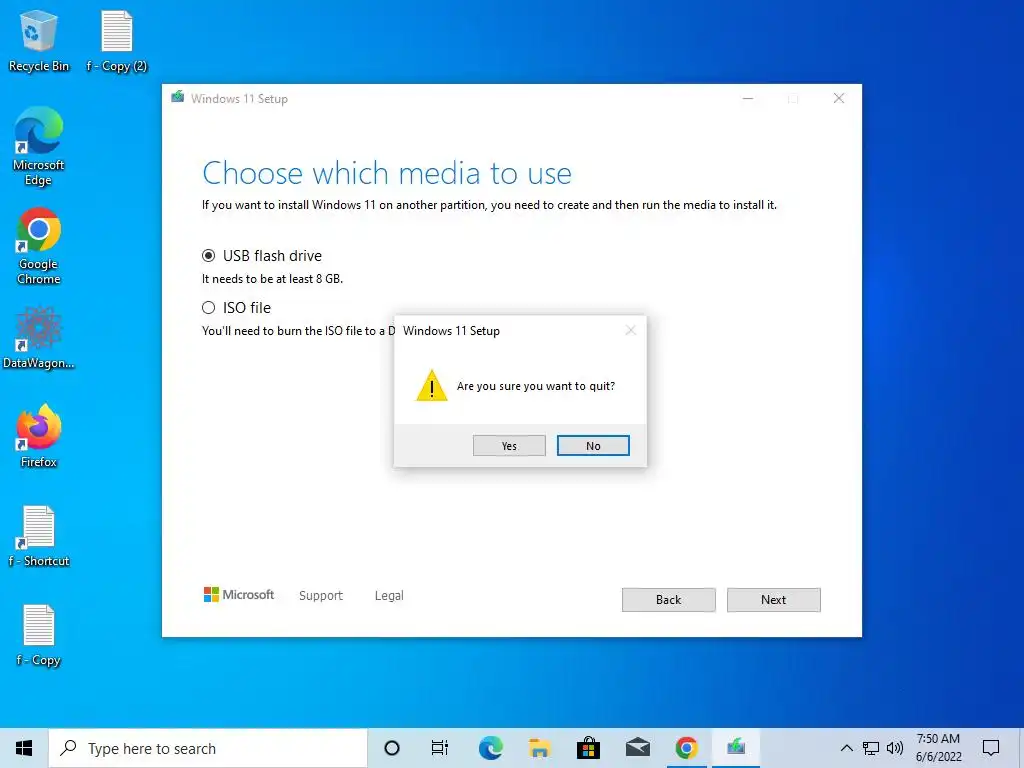
Task: Open Mail app from the taskbar
Action: [x=637, y=748]
